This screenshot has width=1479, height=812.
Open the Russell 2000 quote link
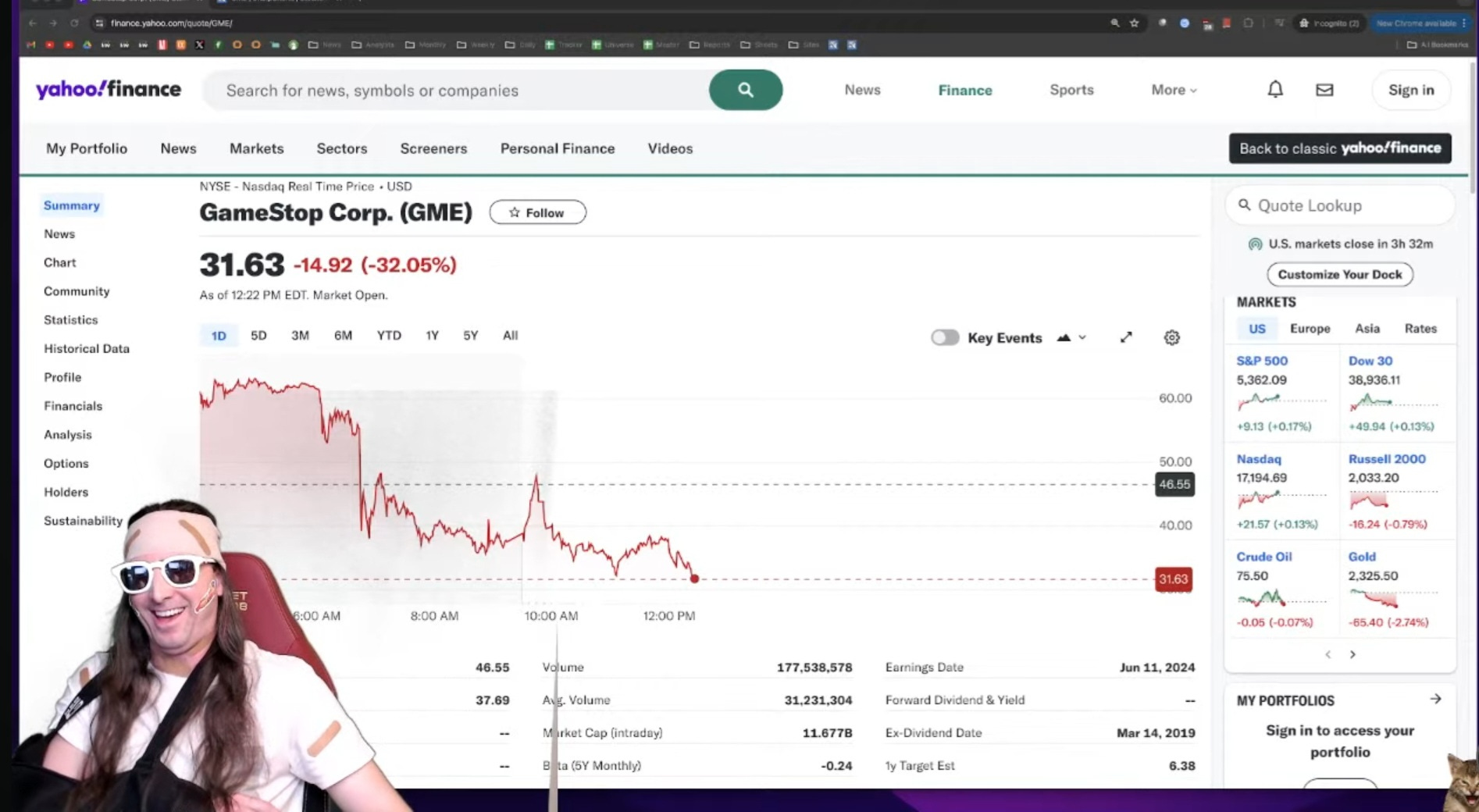coord(1387,458)
